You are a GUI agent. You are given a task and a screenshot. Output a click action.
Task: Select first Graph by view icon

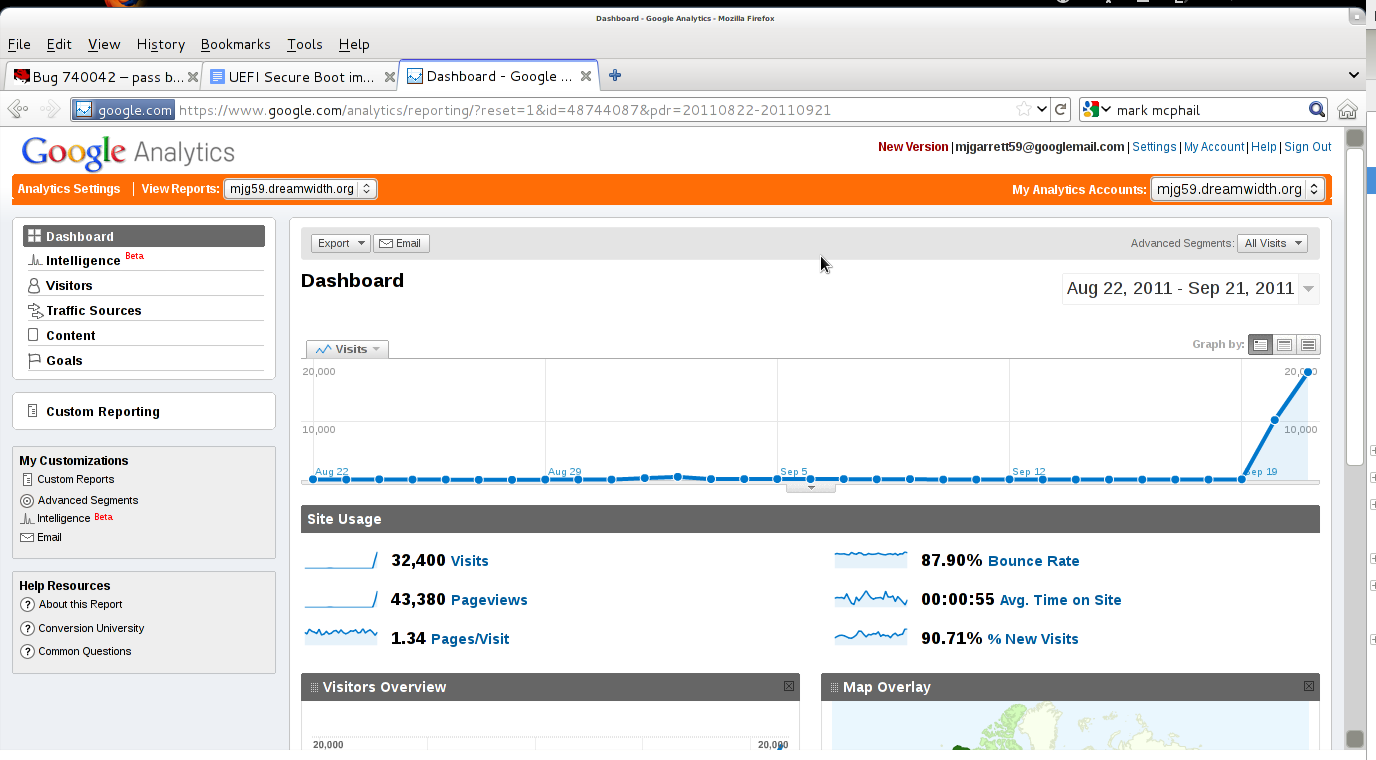[1260, 344]
